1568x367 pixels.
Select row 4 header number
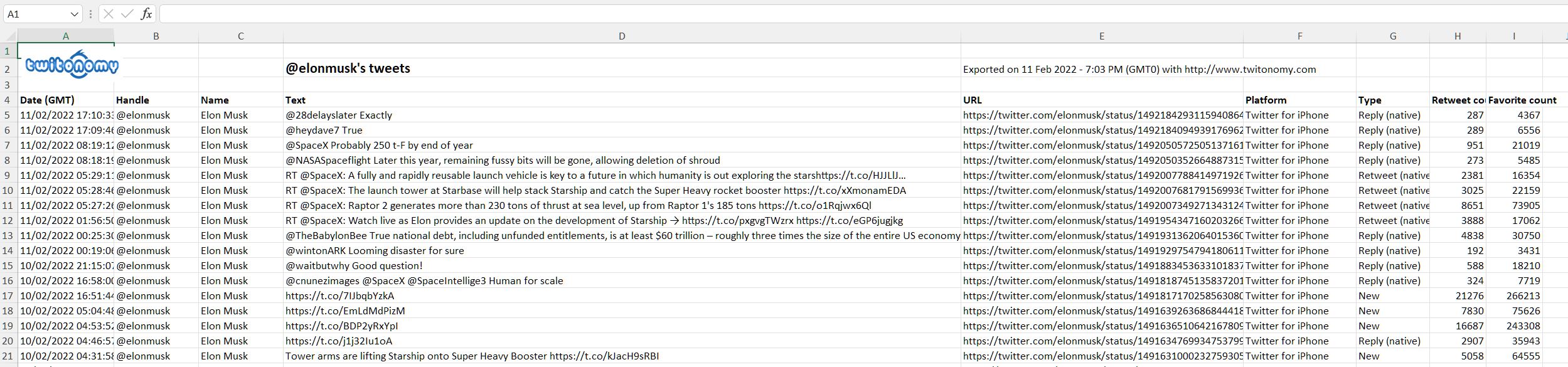tap(8, 100)
